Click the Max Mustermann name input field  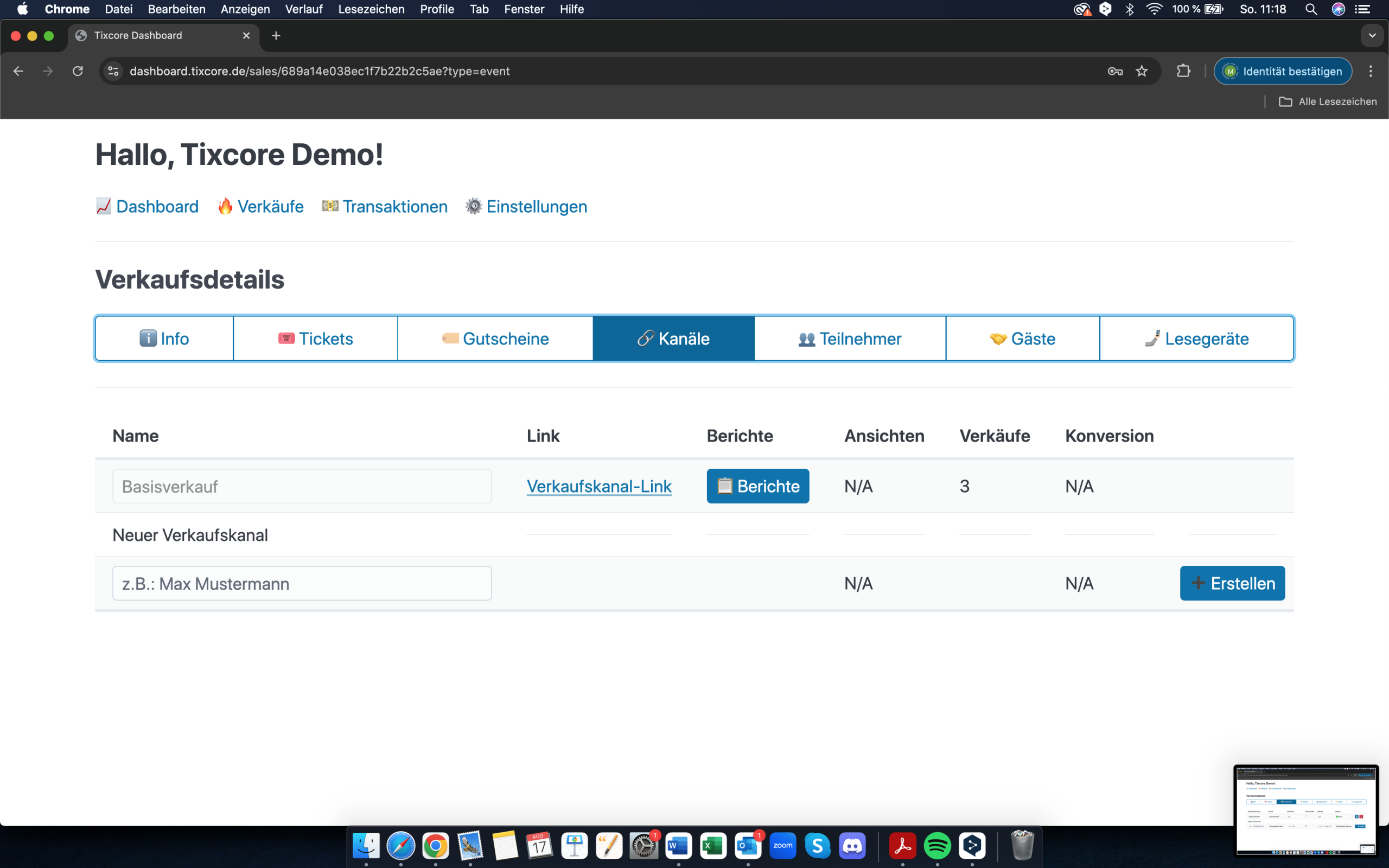pyautogui.click(x=302, y=583)
